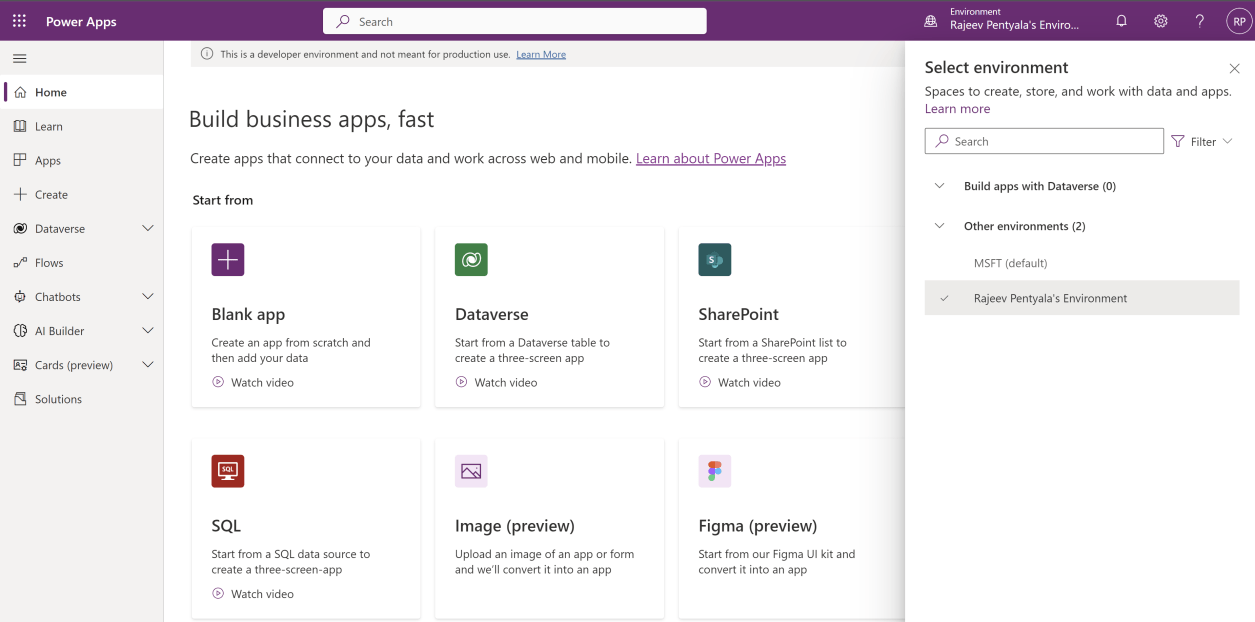Open the Filter options in environment panel
The width and height of the screenshot is (1255, 622).
(1202, 140)
